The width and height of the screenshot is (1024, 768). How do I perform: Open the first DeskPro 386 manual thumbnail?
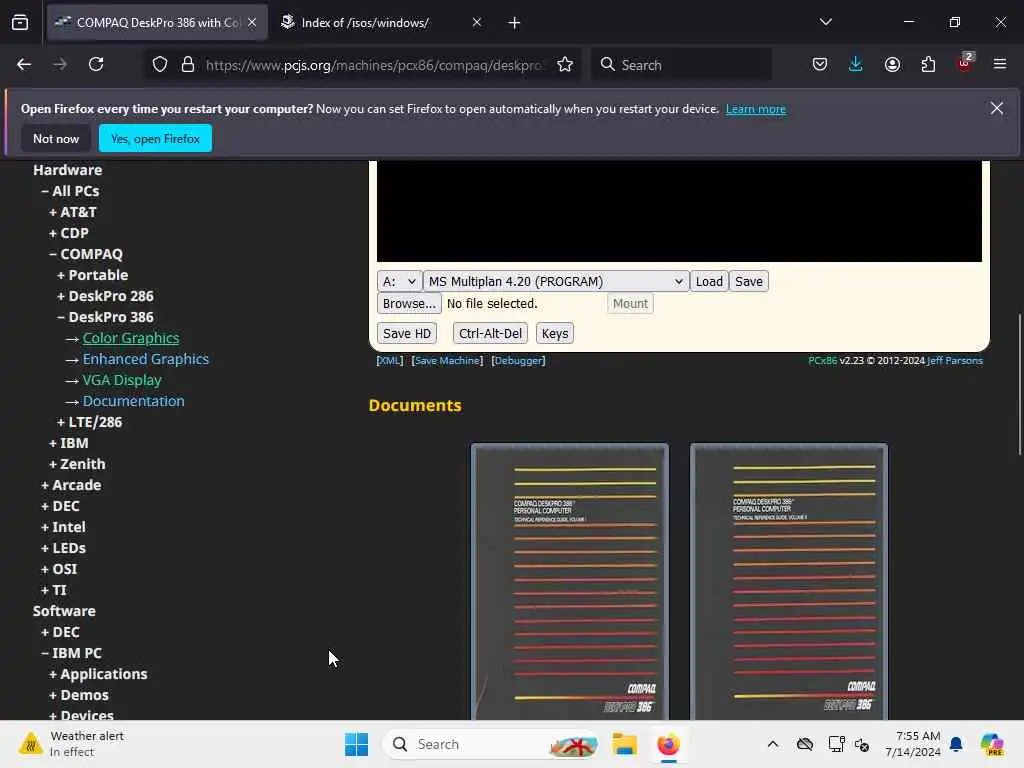(x=569, y=581)
